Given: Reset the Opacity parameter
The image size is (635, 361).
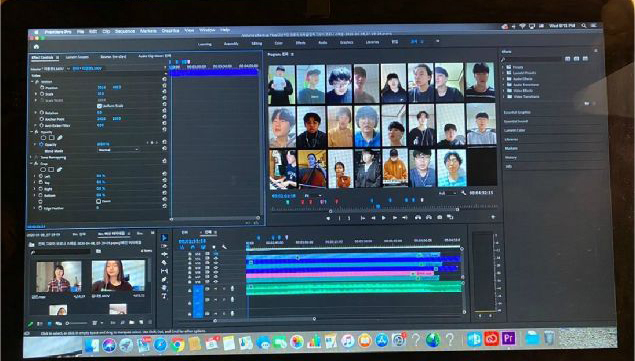Looking at the screenshot, I should (x=164, y=142).
